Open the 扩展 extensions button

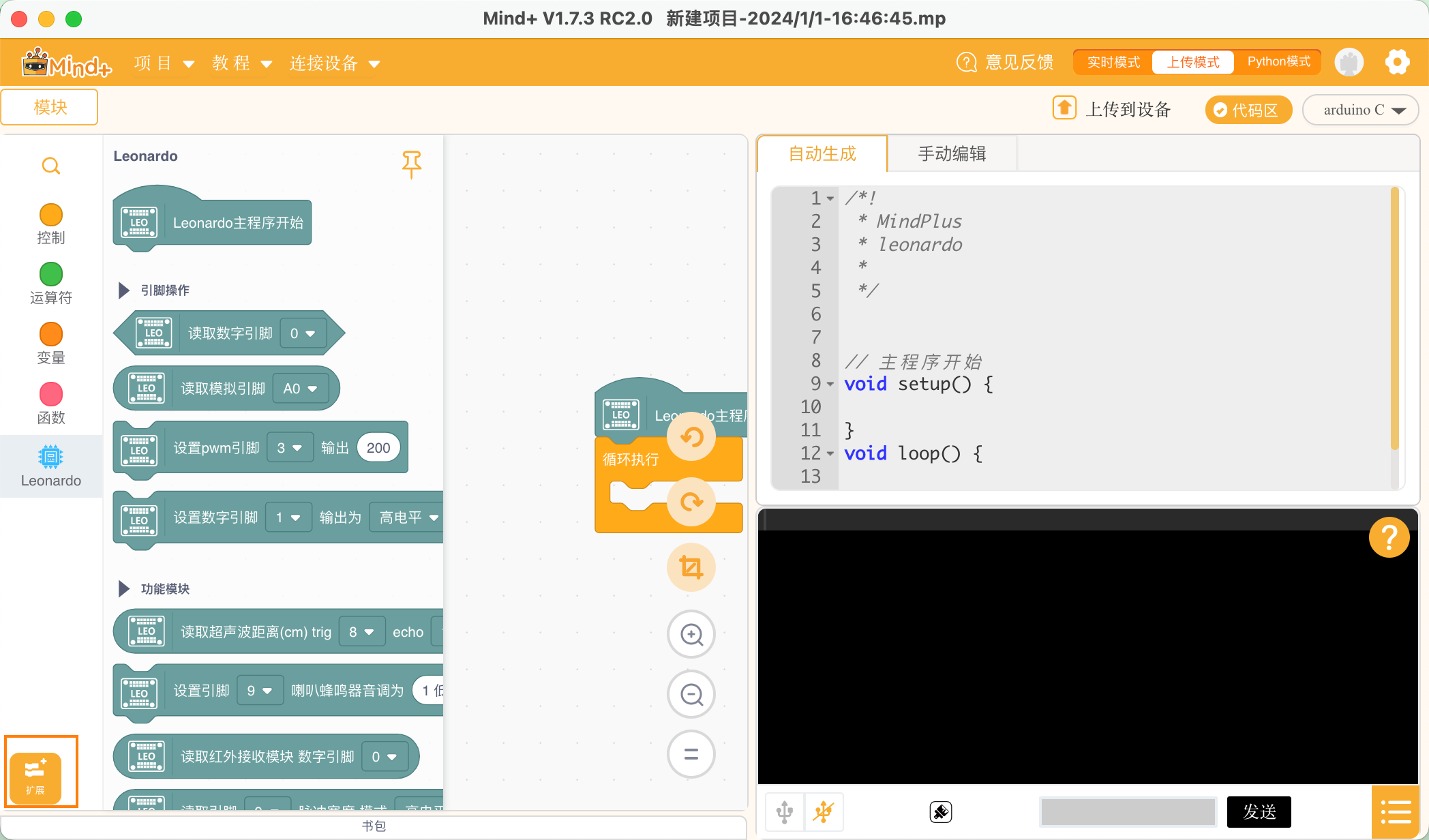tap(35, 777)
